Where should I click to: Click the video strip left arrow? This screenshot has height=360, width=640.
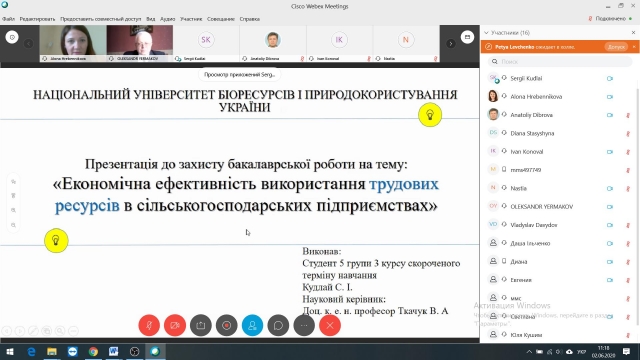click(x=28, y=43)
